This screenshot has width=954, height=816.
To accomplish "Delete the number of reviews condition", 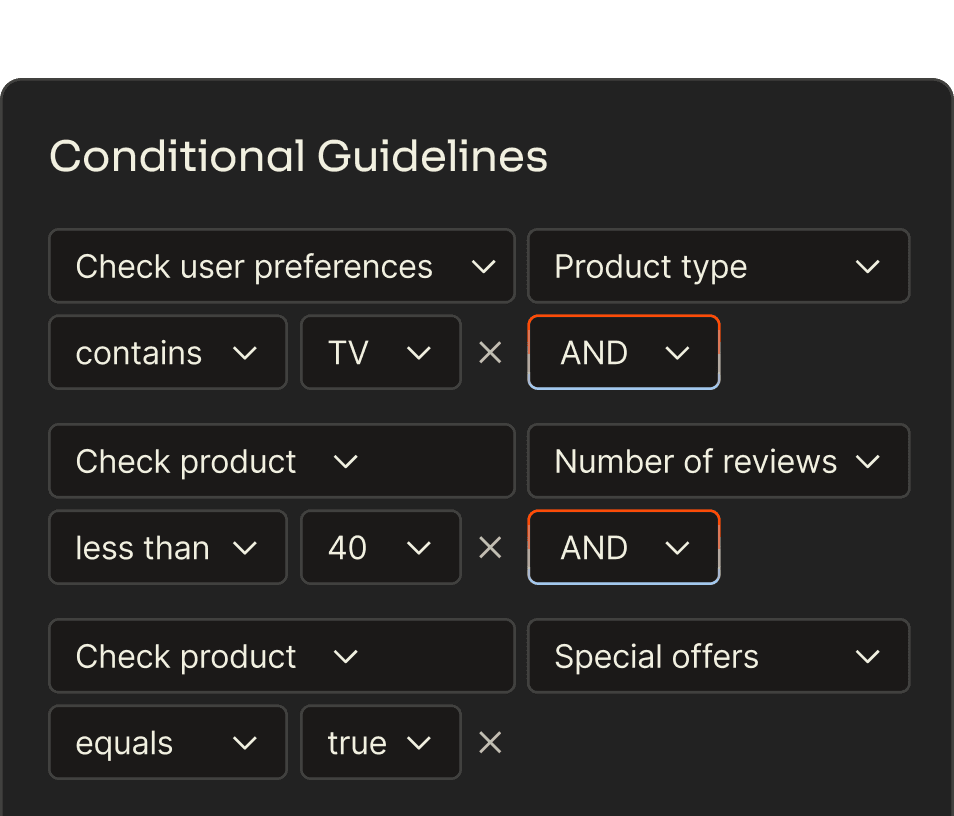I will pyautogui.click(x=489, y=547).
